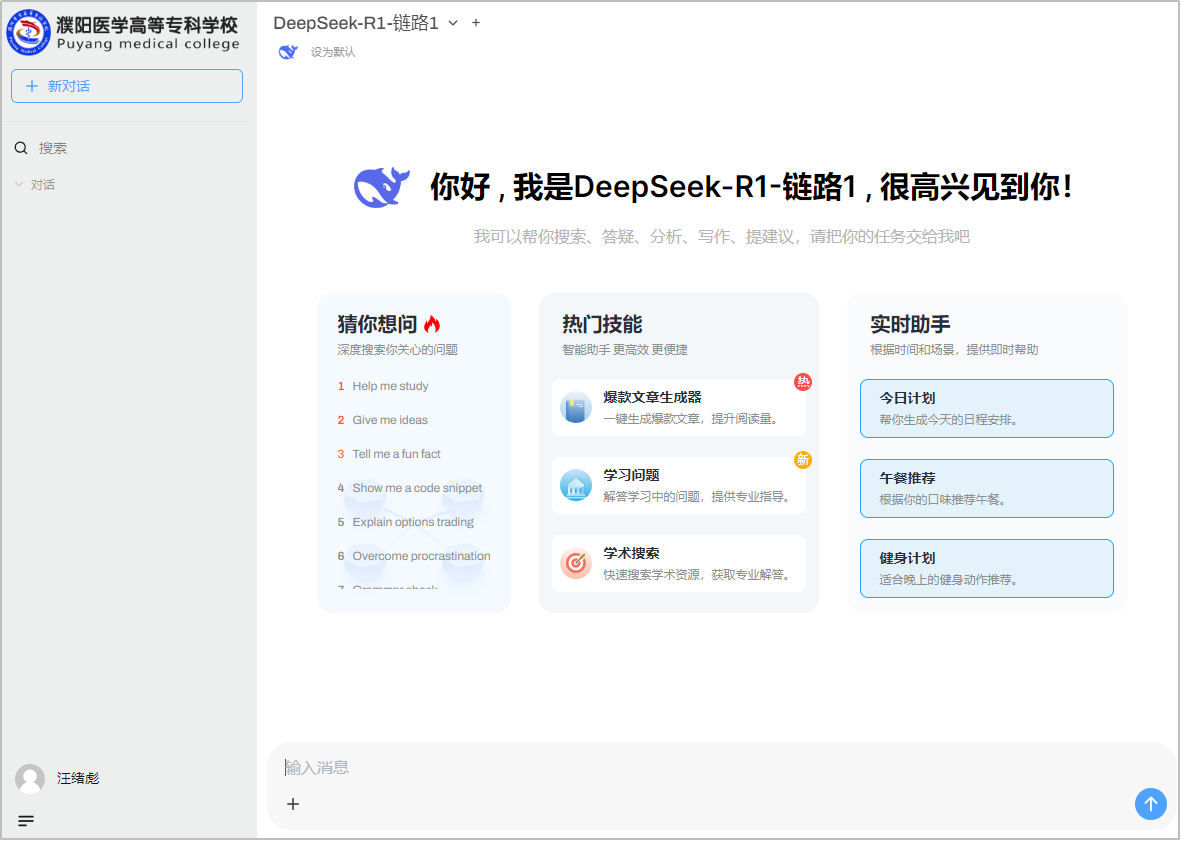Image resolution: width=1181 pixels, height=841 pixels.
Task: Choose Overcome procrastination suggestion
Action: point(421,556)
